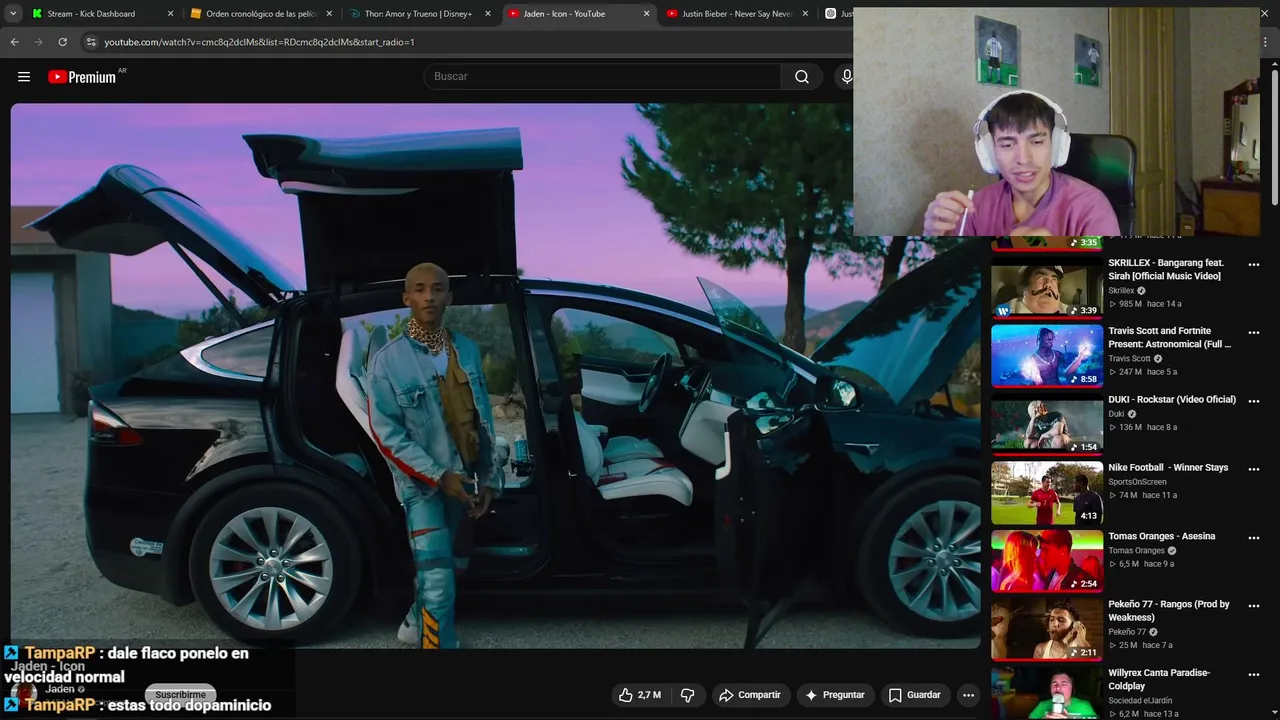Screen dimensions: 1280x720
Task: Open DUKI Rockstar video thumbnail
Action: tap(1047, 425)
